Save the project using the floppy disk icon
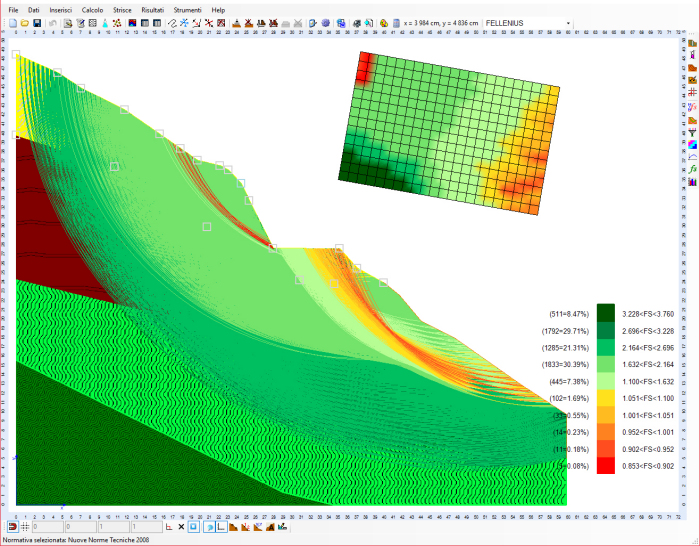The image size is (700, 546). (37, 22)
